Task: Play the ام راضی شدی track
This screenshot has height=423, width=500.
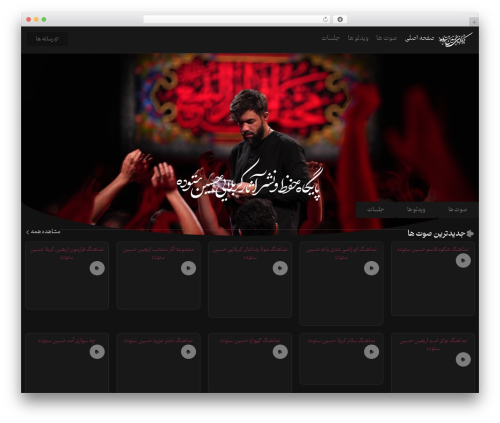Action: pos(371,268)
